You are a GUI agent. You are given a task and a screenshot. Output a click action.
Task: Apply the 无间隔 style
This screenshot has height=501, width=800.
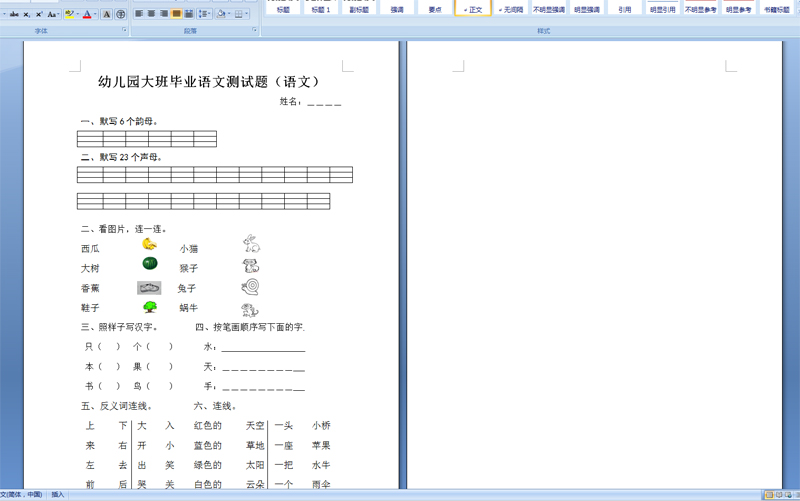pyautogui.click(x=511, y=8)
